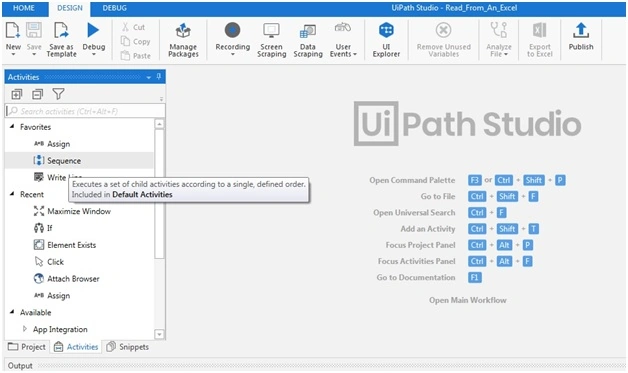Viewport: 628px width, 373px height.
Task: Click the filter funnel icon in Activities
Action: [58, 94]
